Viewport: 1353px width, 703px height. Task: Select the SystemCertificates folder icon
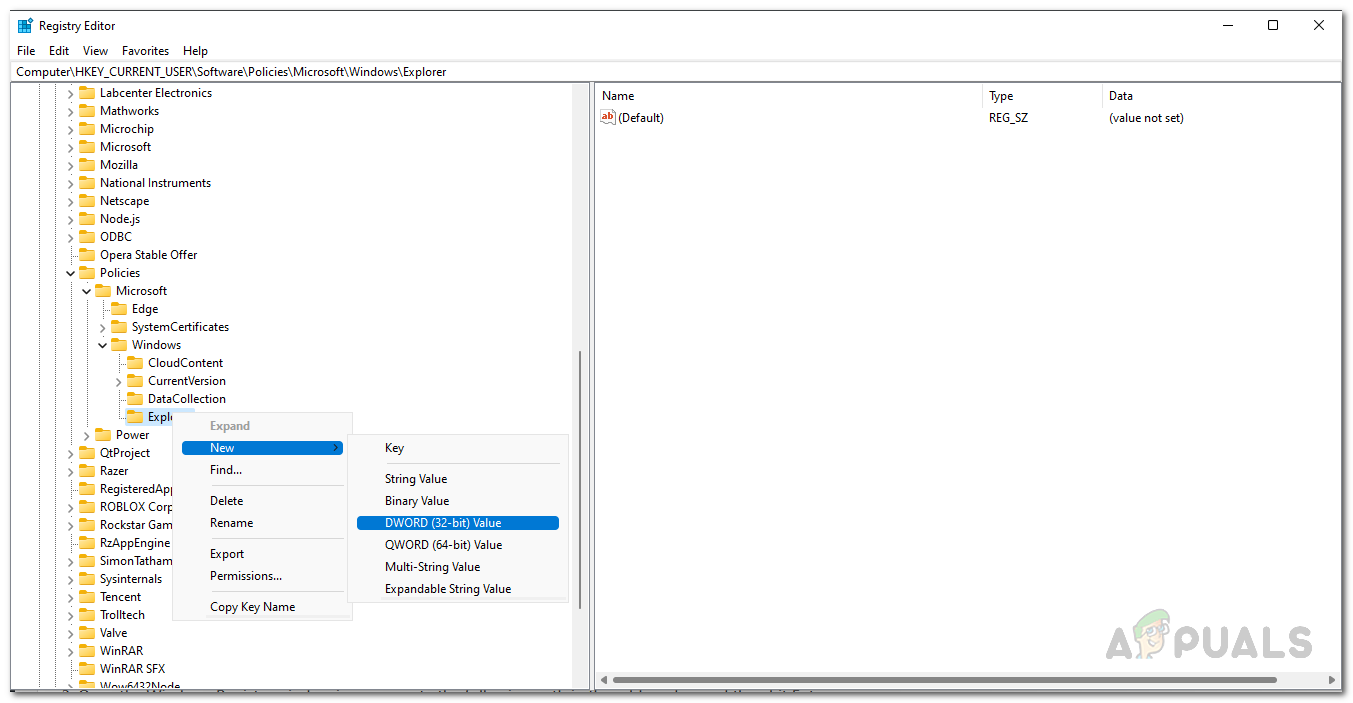(119, 327)
